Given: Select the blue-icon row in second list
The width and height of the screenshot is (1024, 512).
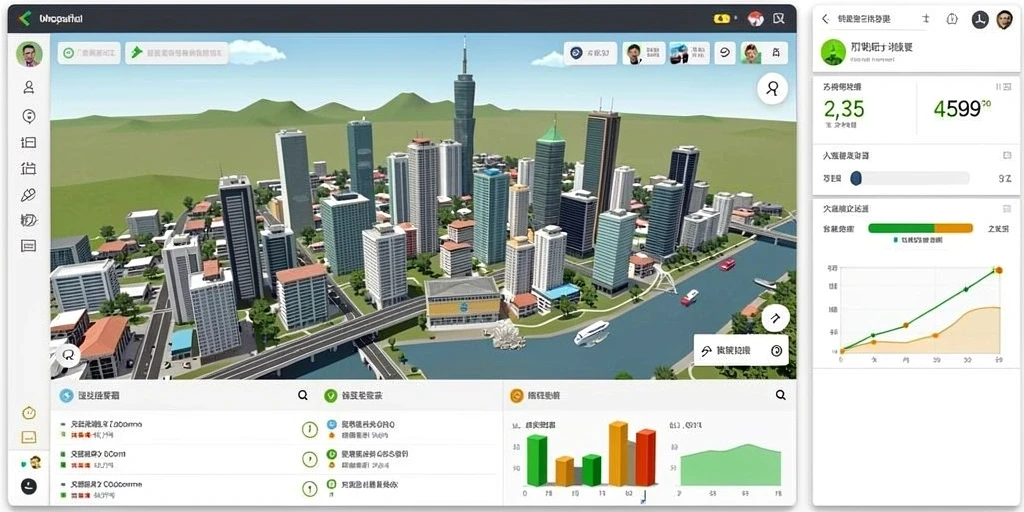Looking at the screenshot, I should click(x=410, y=429).
